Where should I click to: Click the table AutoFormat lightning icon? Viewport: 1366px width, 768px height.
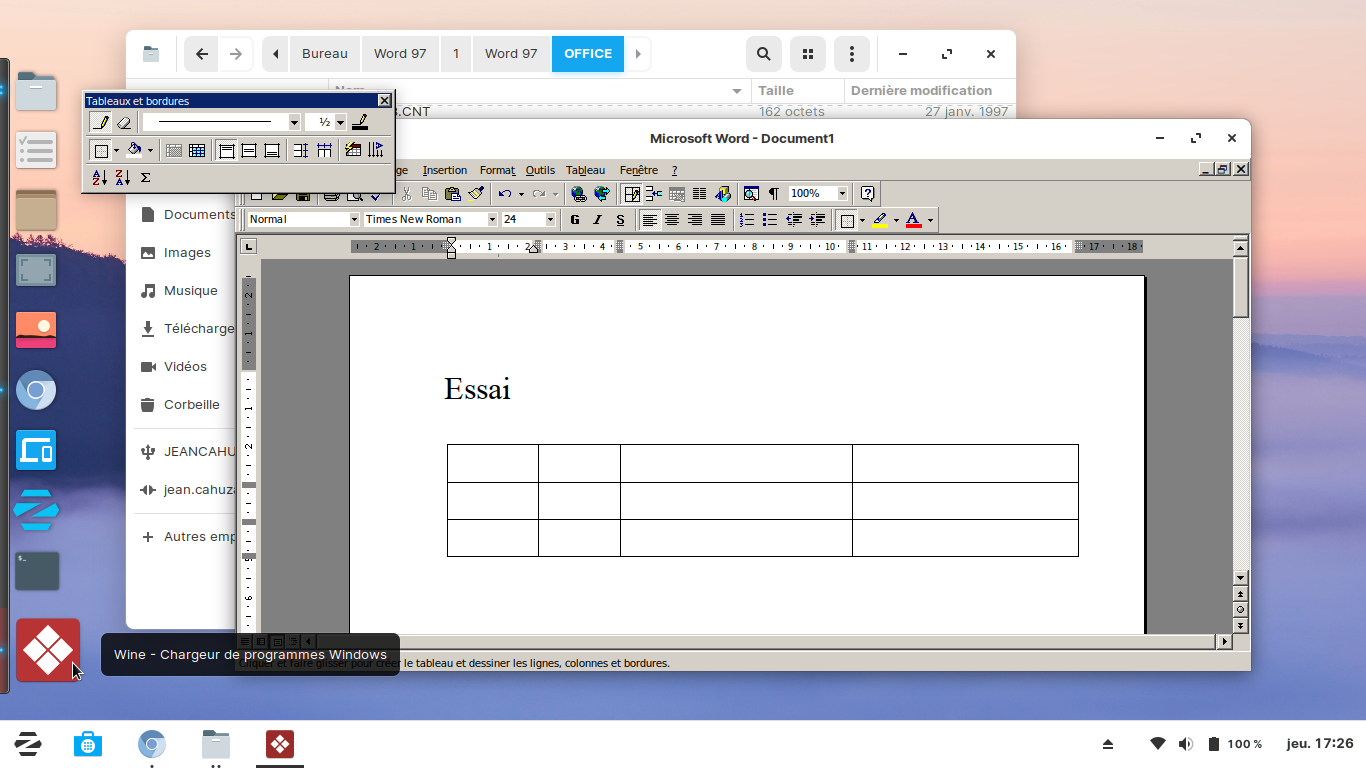[353, 150]
